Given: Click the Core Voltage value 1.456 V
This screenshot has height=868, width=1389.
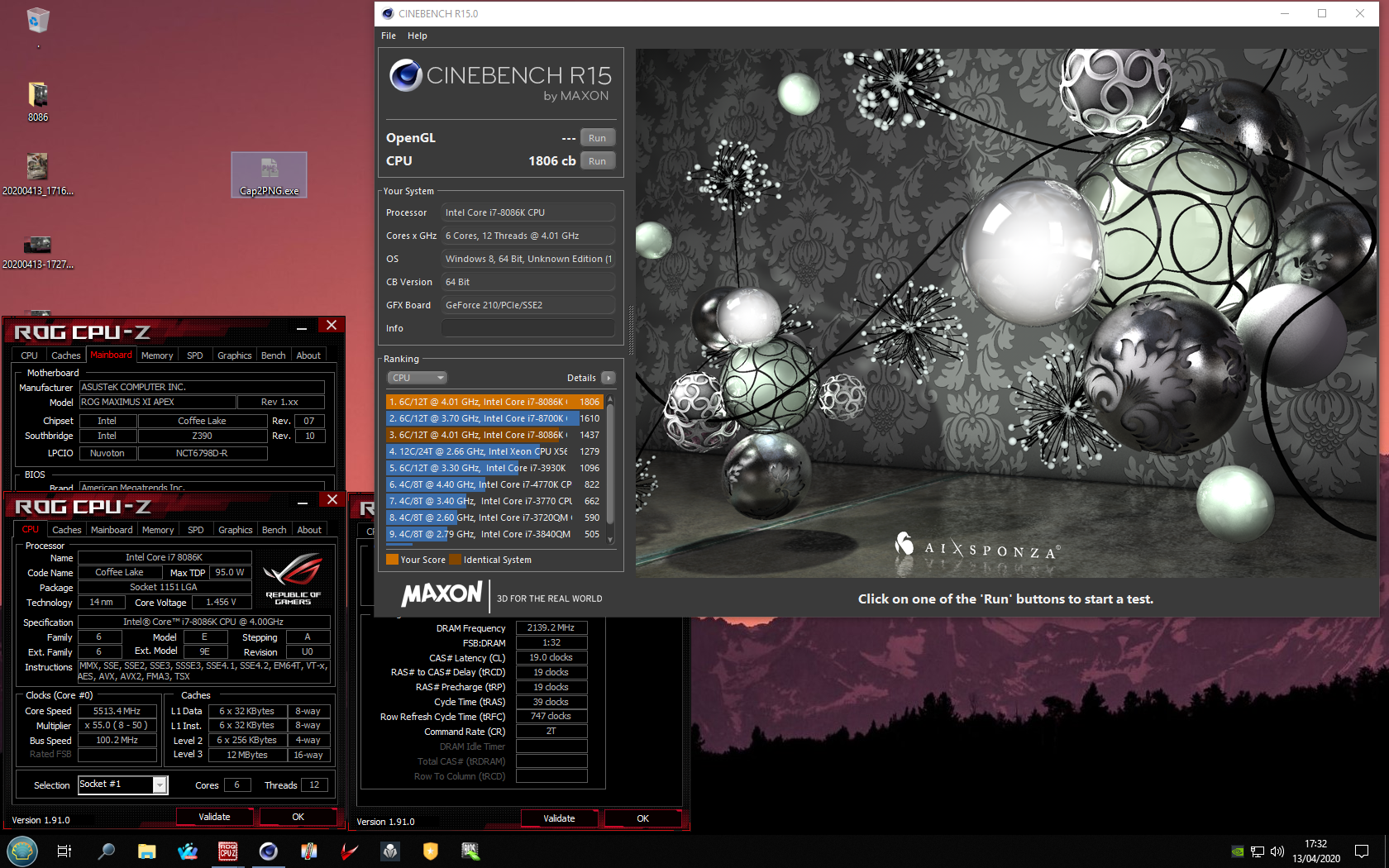Looking at the screenshot, I should (222, 603).
